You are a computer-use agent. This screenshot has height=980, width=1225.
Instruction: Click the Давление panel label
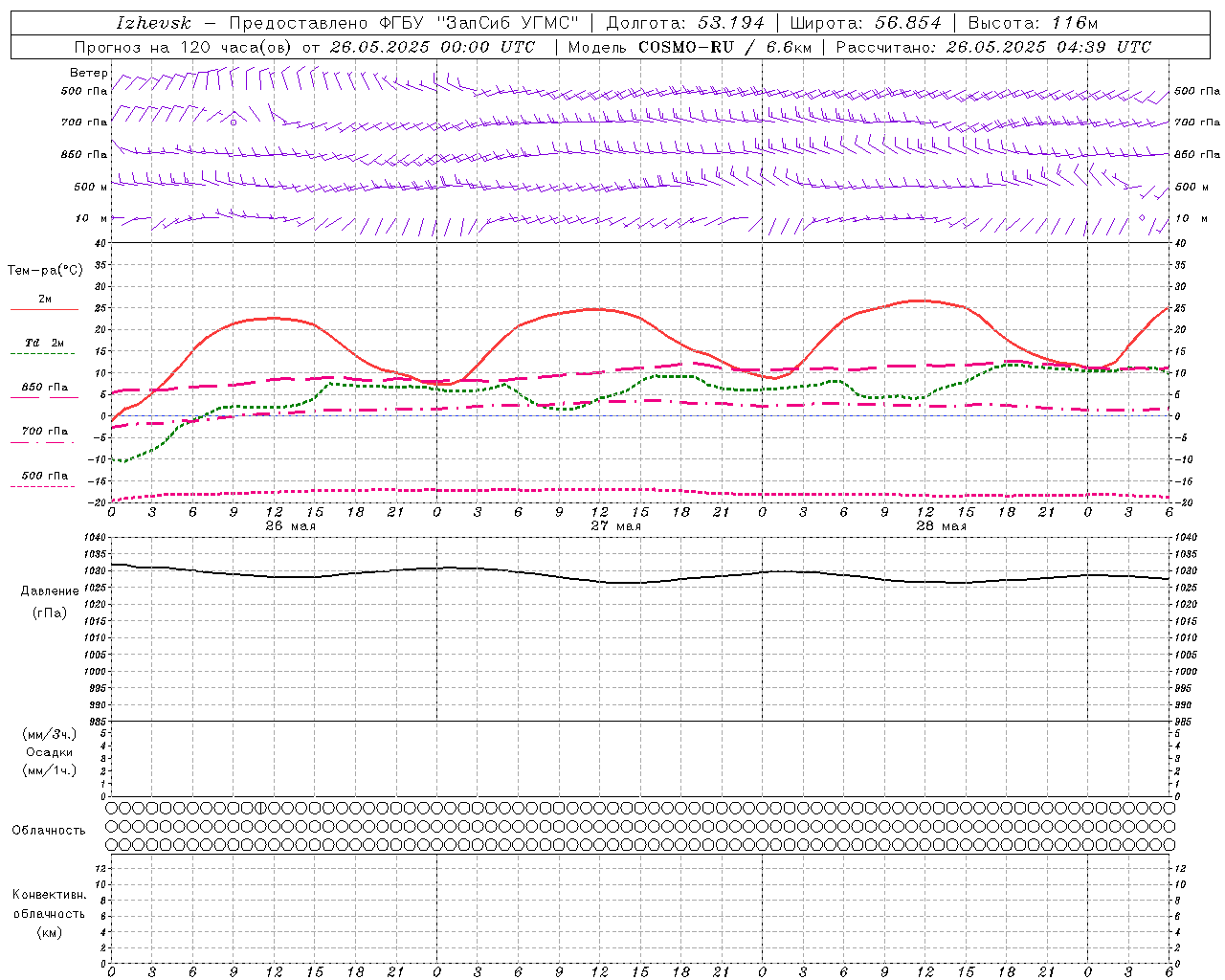(50, 591)
